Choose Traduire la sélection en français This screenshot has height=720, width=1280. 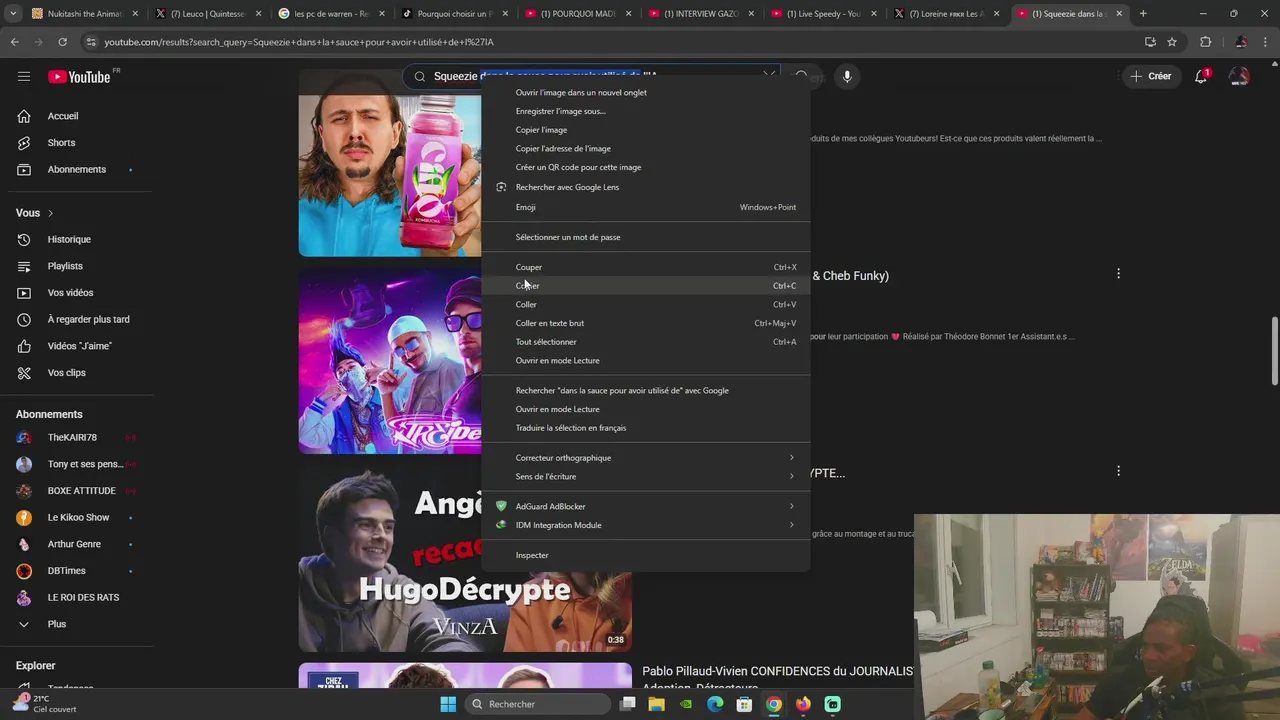(x=646, y=428)
